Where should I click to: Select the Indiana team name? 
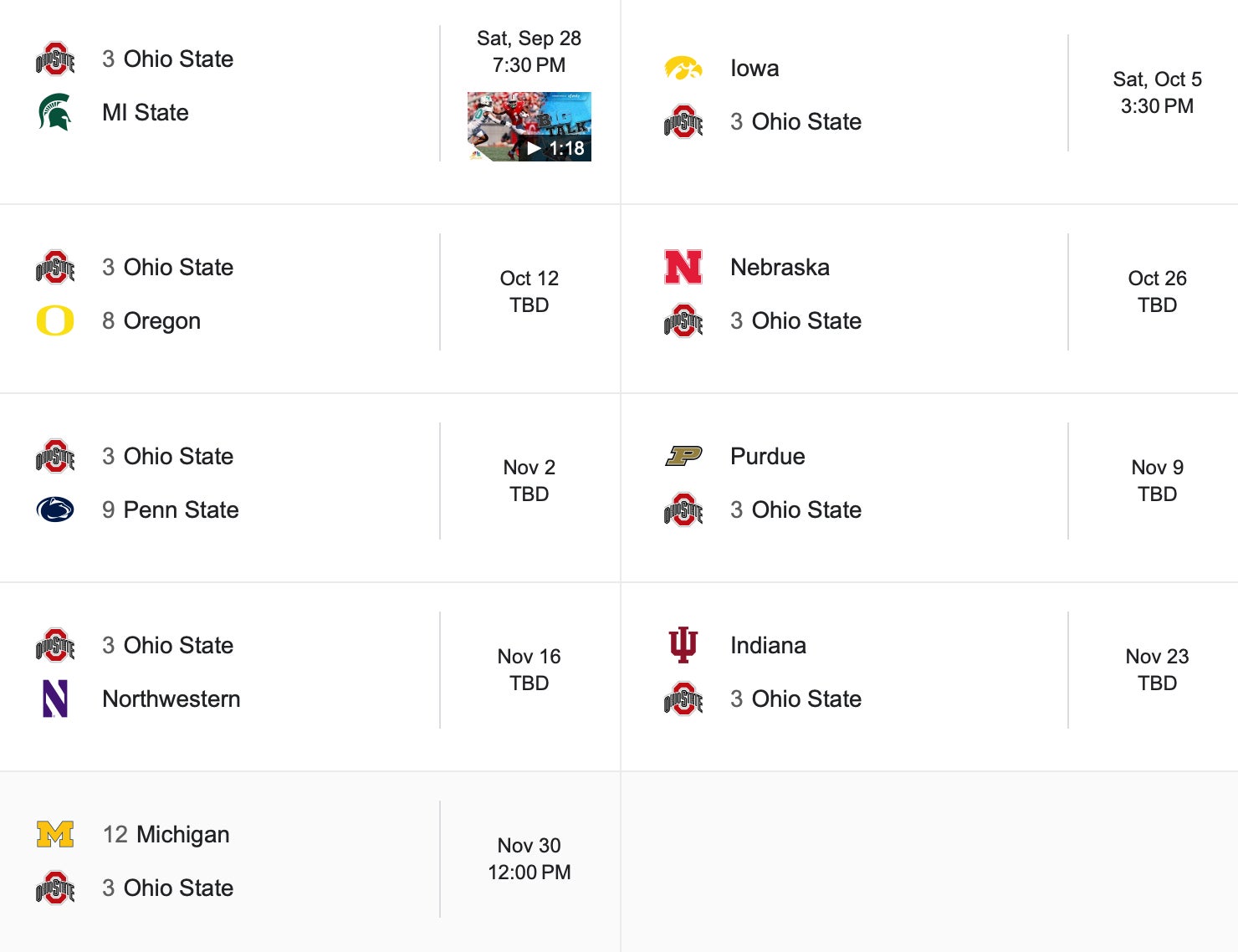tap(769, 645)
